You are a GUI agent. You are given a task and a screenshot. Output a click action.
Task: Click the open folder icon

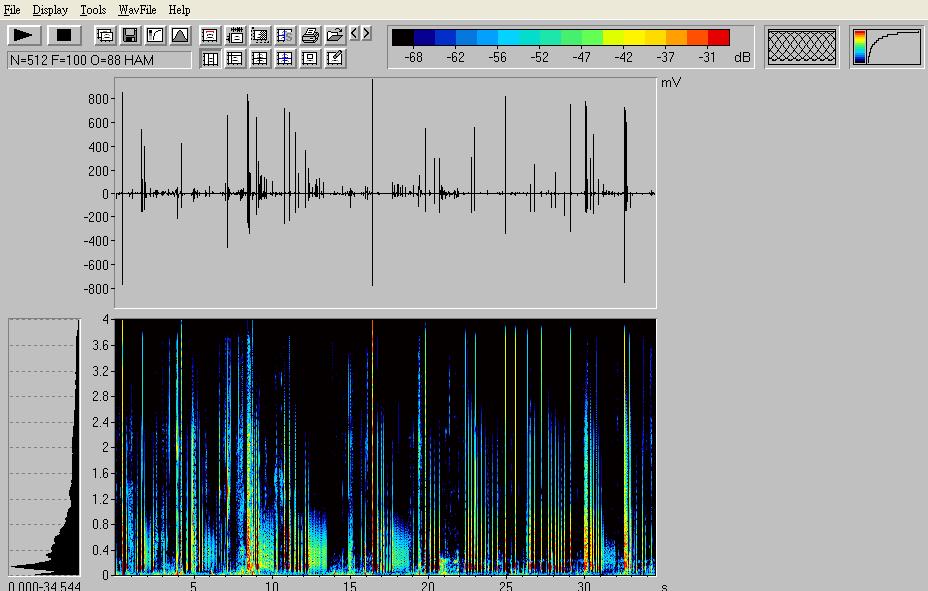335,35
